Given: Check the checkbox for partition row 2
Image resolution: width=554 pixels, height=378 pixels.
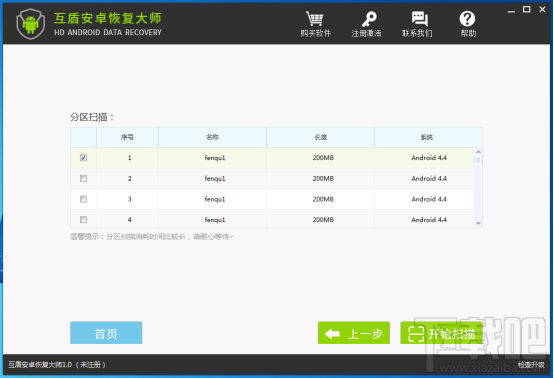Looking at the screenshot, I should pyautogui.click(x=83, y=178).
